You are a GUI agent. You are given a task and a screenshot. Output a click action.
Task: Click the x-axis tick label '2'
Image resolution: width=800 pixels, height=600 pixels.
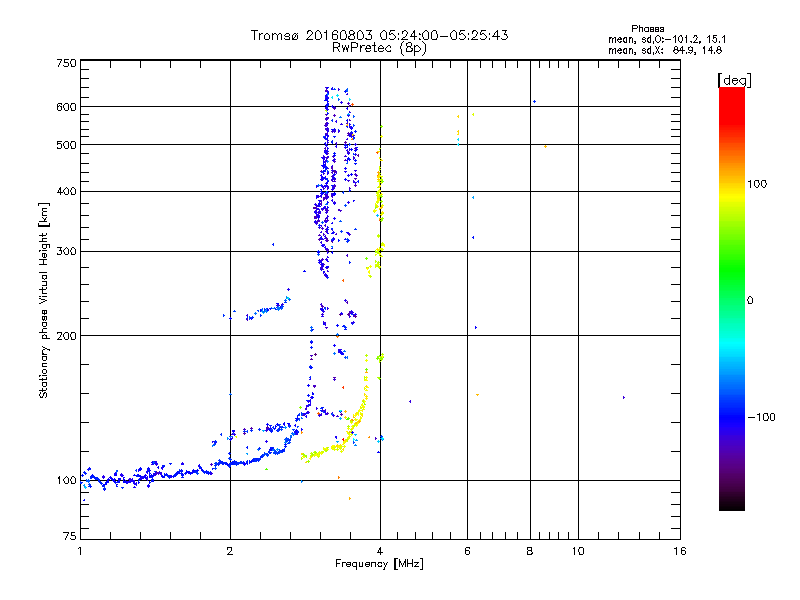230,551
